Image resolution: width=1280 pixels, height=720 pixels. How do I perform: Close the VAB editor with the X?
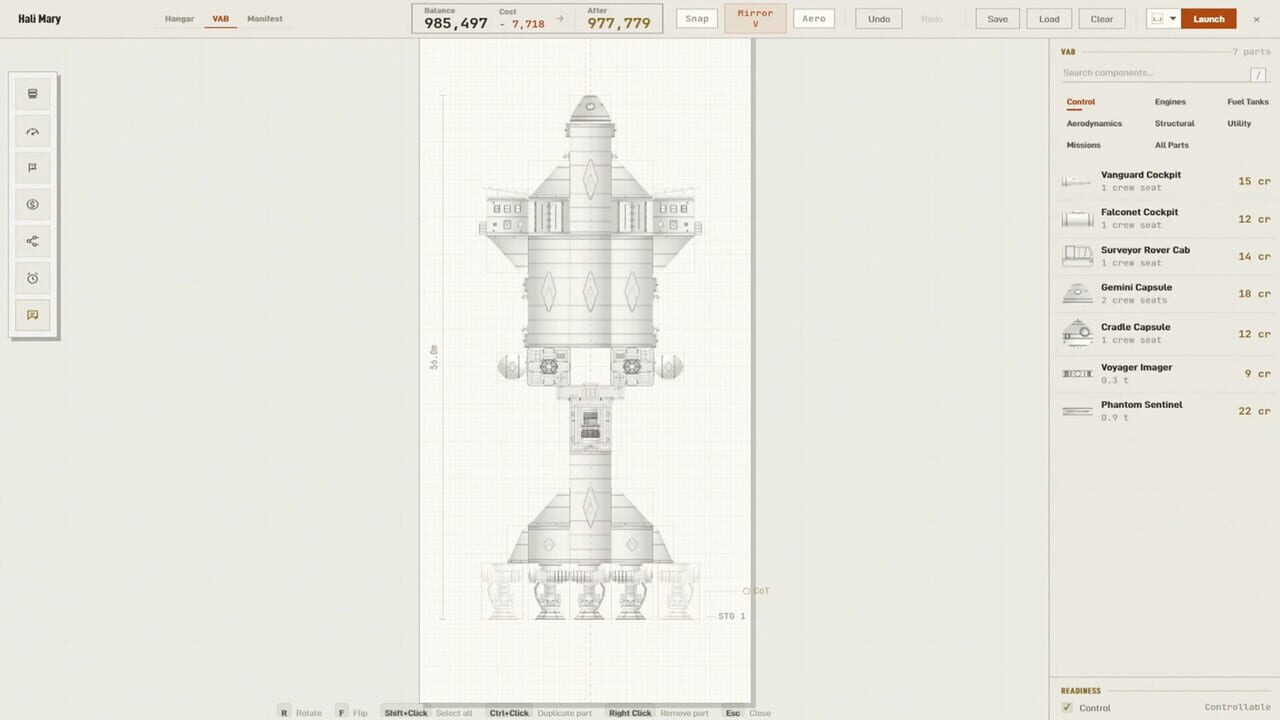(1257, 19)
